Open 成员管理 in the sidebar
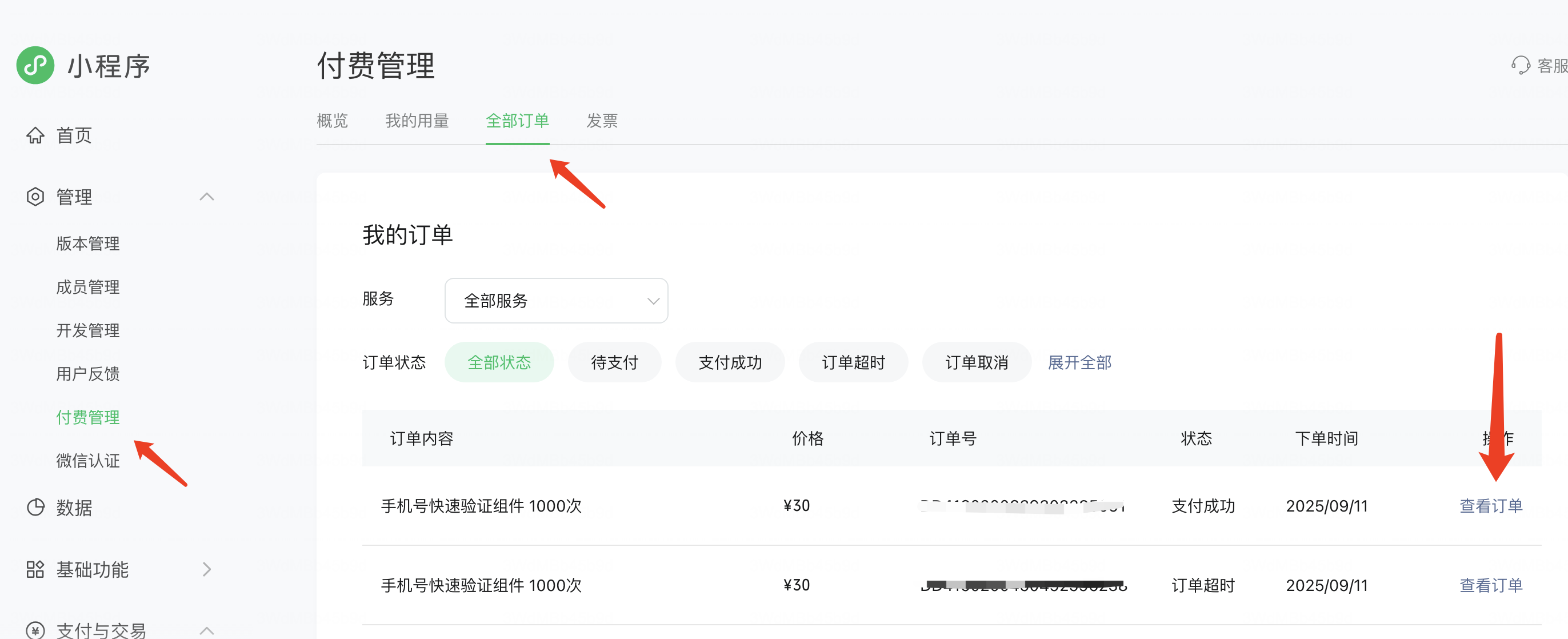 tap(87, 287)
